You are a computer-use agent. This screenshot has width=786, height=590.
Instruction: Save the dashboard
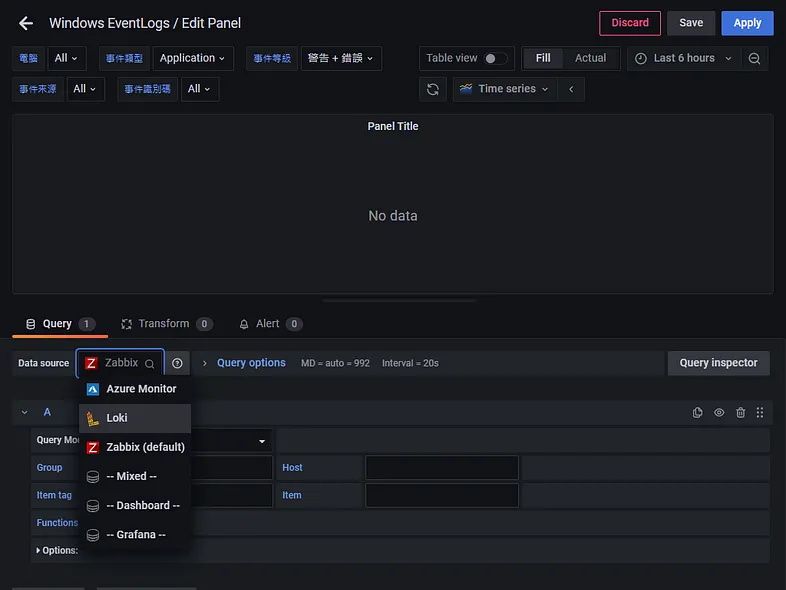pyautogui.click(x=691, y=23)
